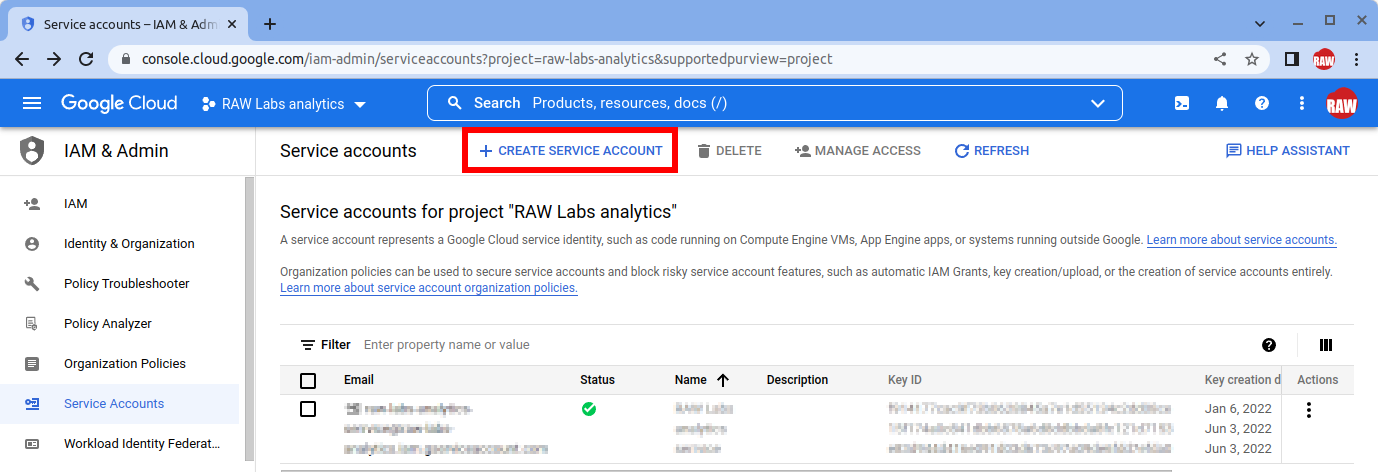The height and width of the screenshot is (472, 1378).
Task: Open the column display options icon
Action: pos(1326,345)
